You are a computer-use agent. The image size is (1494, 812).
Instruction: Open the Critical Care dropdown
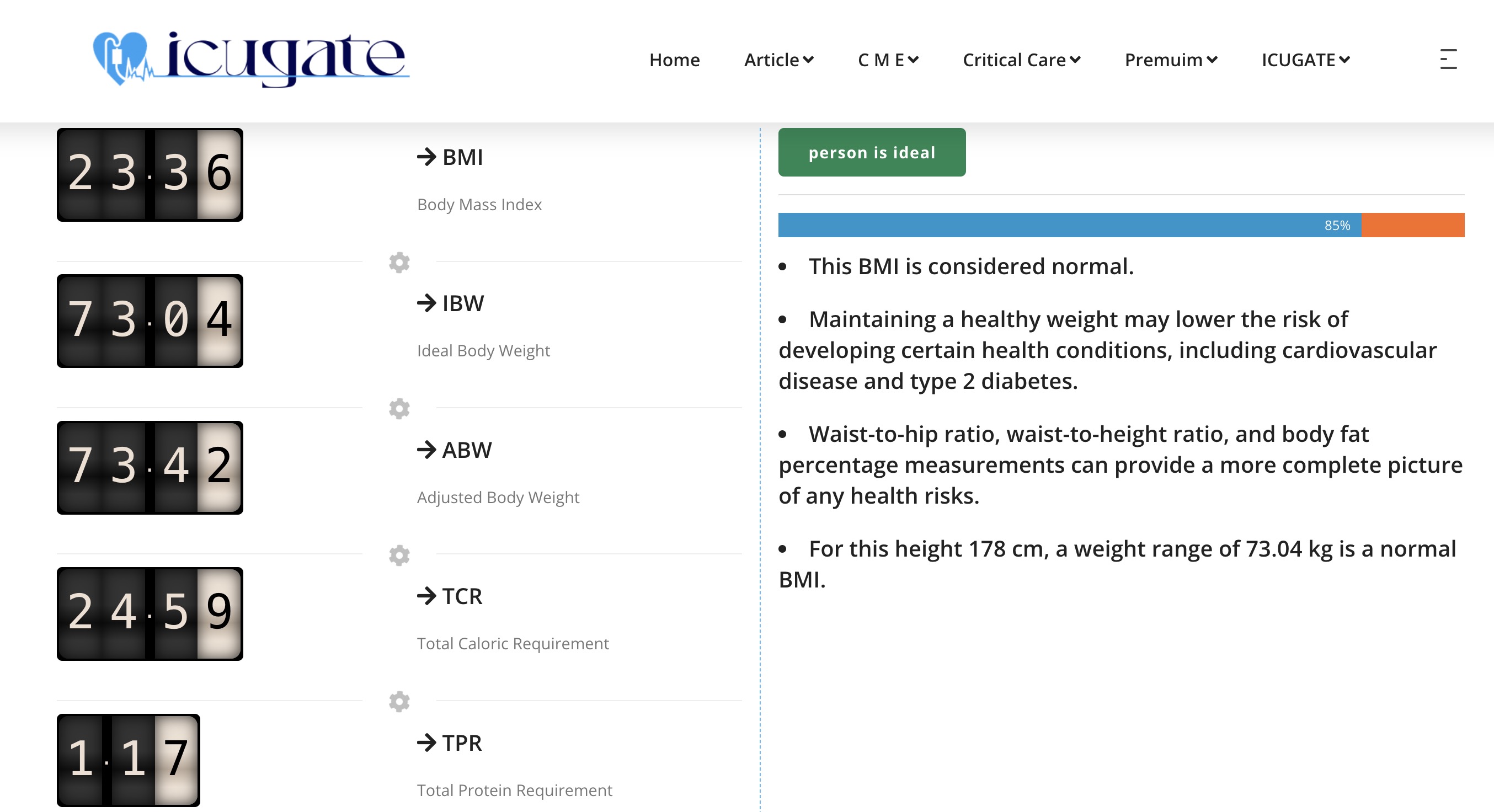click(1021, 60)
